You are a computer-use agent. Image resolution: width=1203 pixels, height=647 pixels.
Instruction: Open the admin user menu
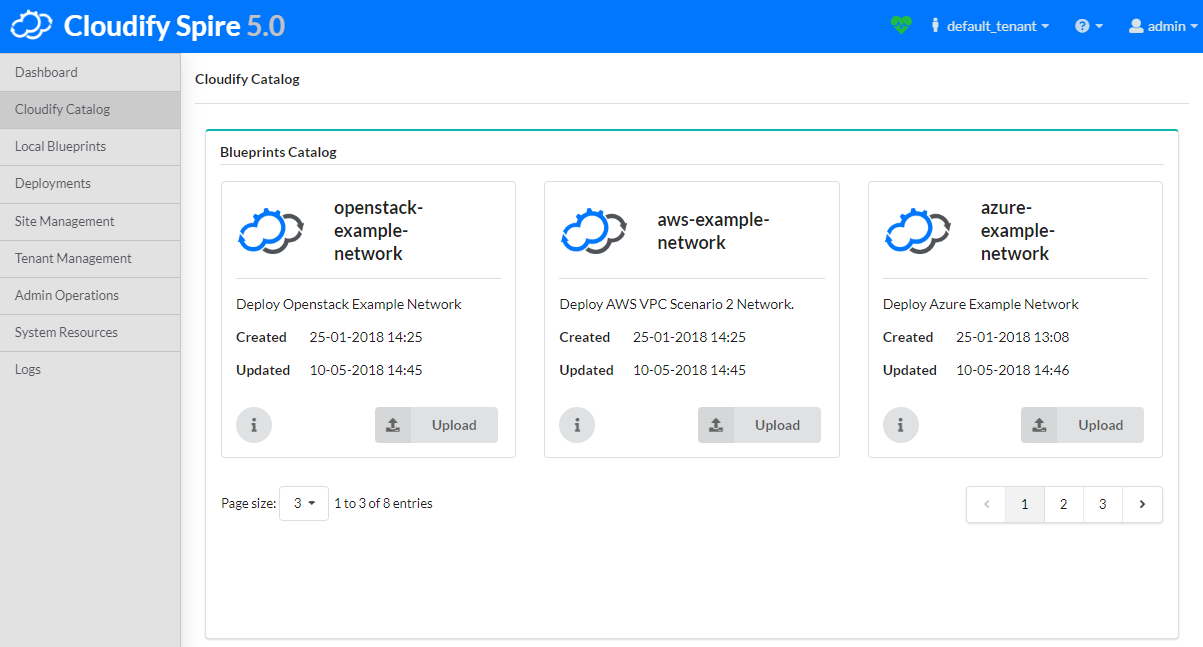[x=1162, y=27]
